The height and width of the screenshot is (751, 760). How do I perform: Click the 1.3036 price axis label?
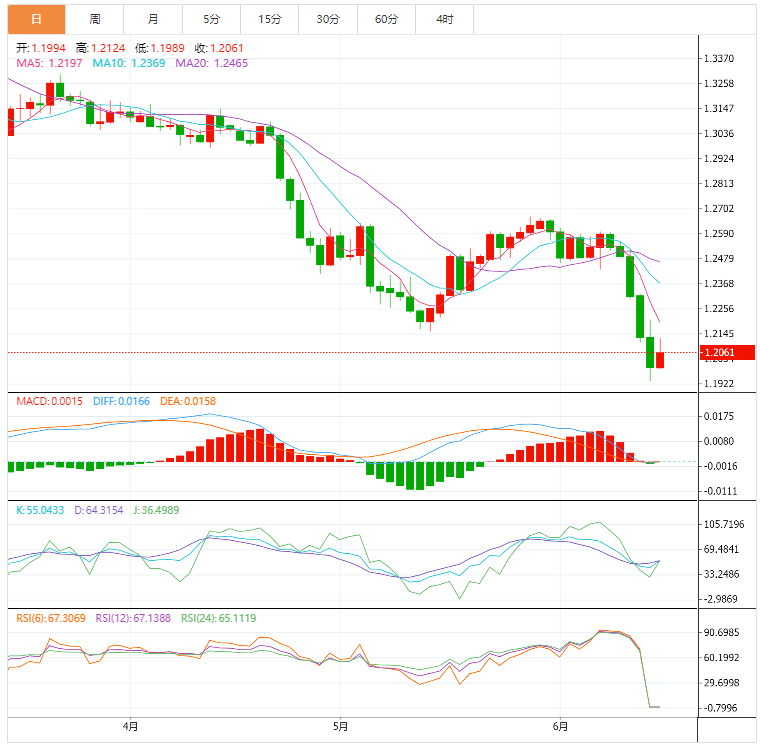(719, 134)
